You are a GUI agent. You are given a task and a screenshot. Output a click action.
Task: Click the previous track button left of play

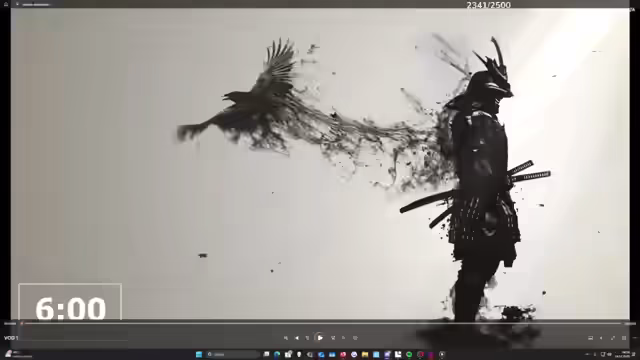(297, 338)
